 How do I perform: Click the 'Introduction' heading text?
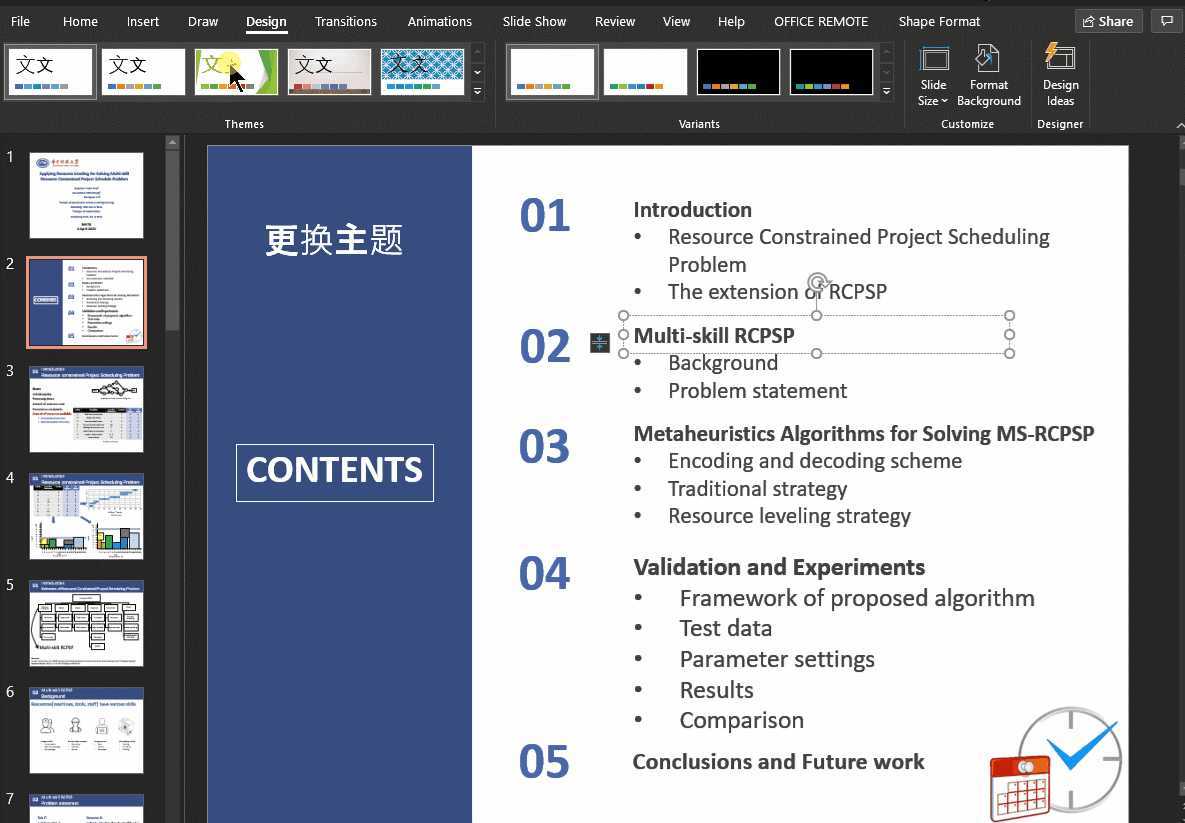point(692,209)
